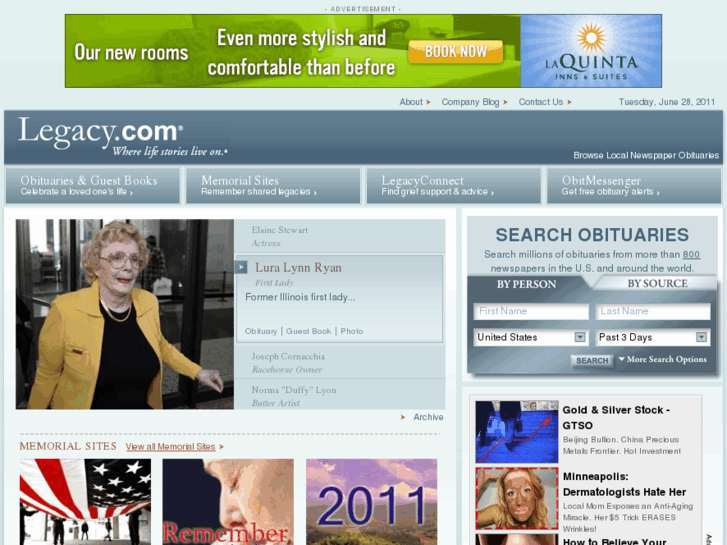The width and height of the screenshot is (727, 545).
Task: Click the orange arrow beside Archive
Action: click(x=403, y=417)
